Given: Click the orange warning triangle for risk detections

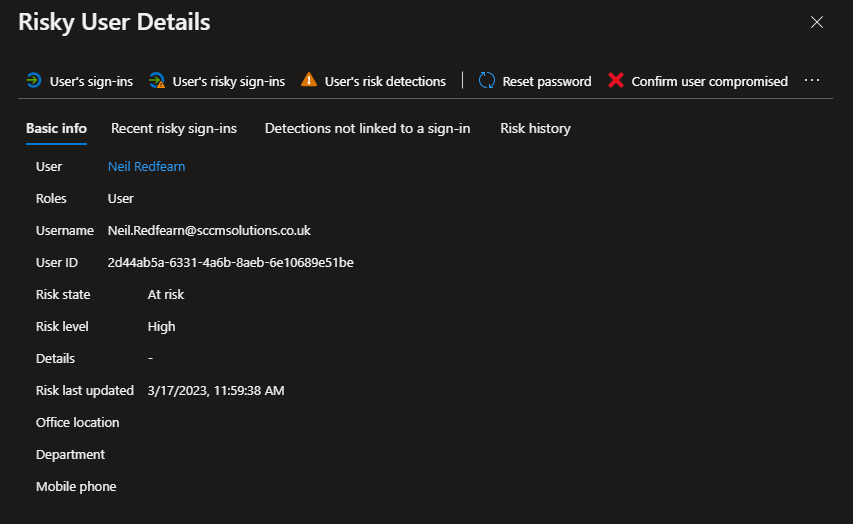Looking at the screenshot, I should pos(309,81).
